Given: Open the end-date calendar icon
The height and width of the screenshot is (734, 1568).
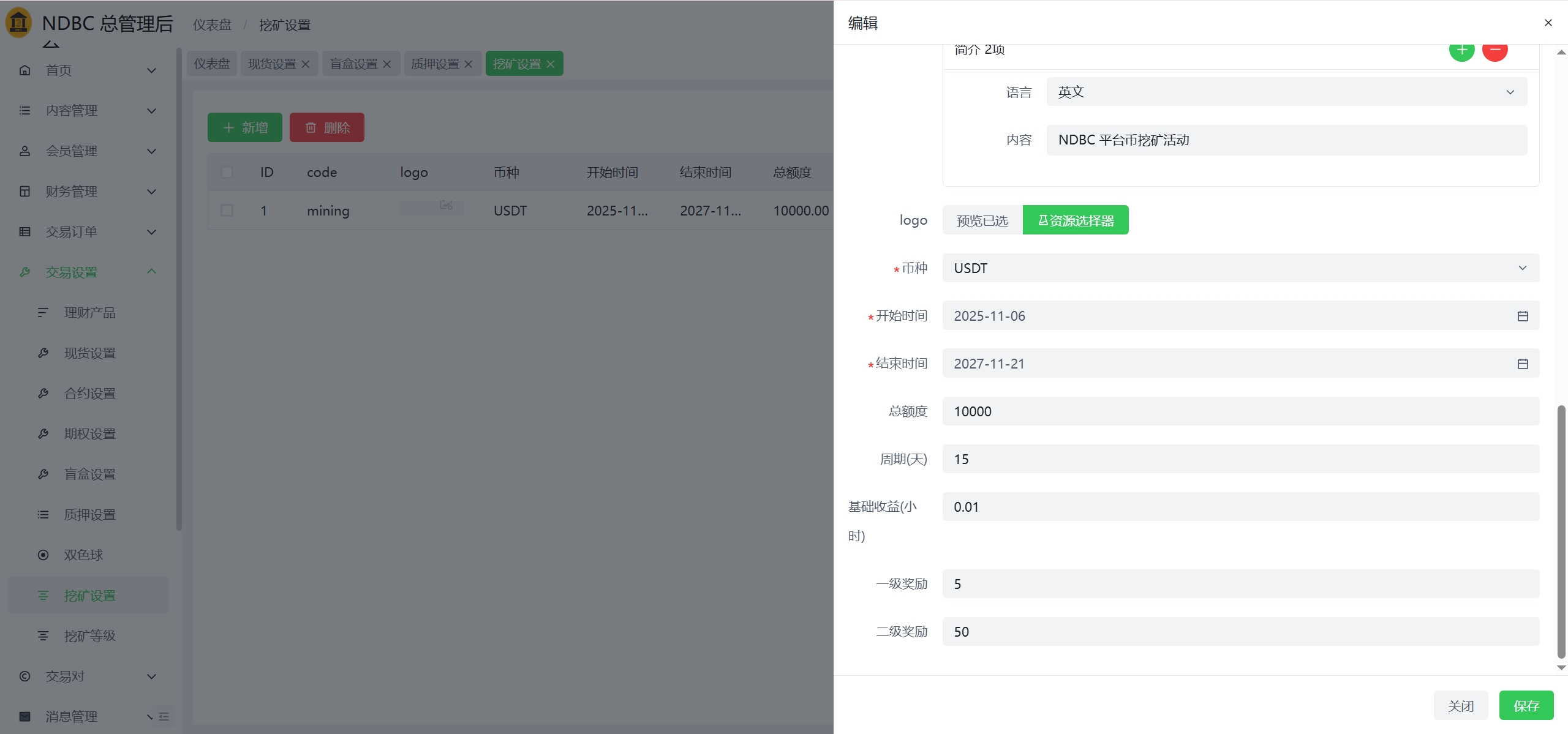Looking at the screenshot, I should tap(1523, 364).
